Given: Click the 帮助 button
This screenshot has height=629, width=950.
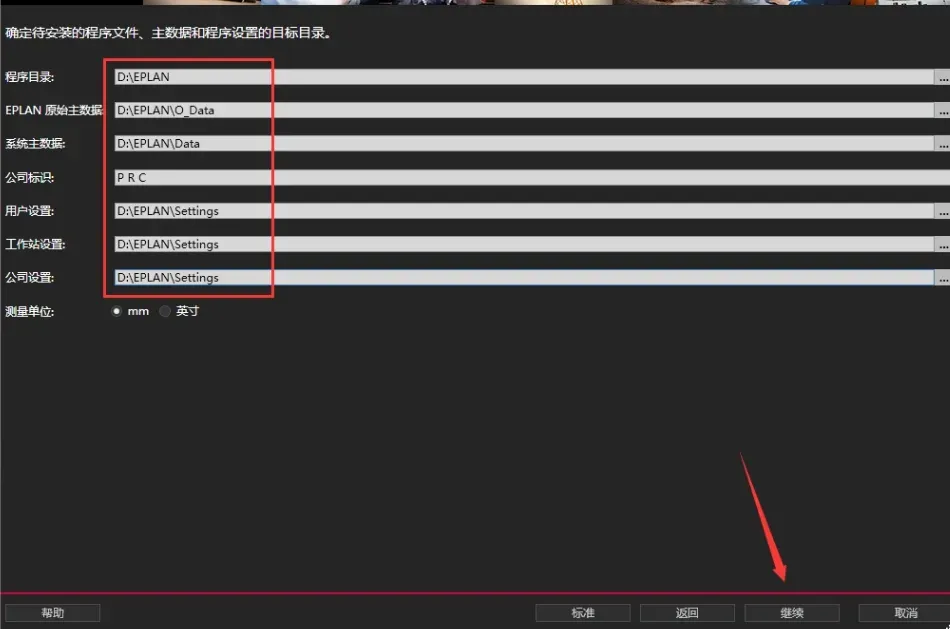Looking at the screenshot, I should point(53,613).
